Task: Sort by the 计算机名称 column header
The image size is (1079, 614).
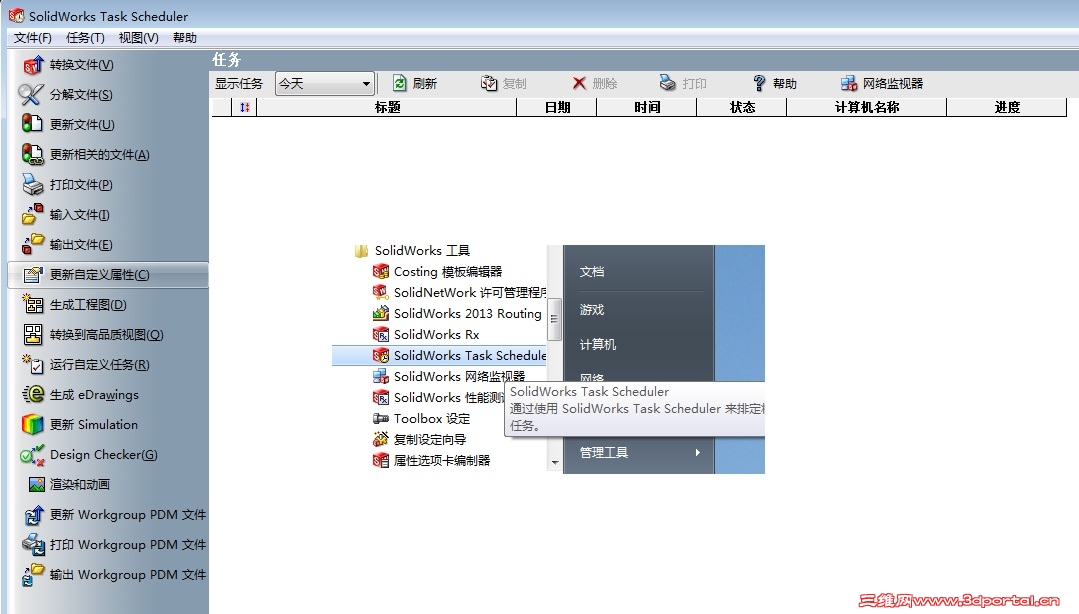Action: (866, 107)
